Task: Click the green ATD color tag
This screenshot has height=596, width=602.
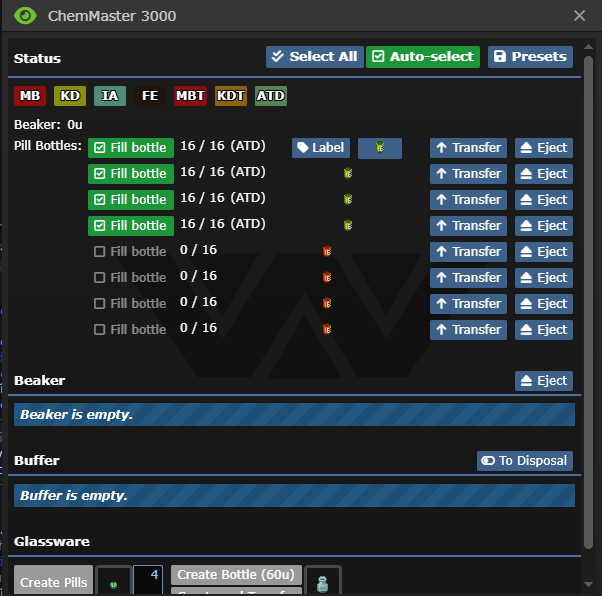Action: pos(270,96)
